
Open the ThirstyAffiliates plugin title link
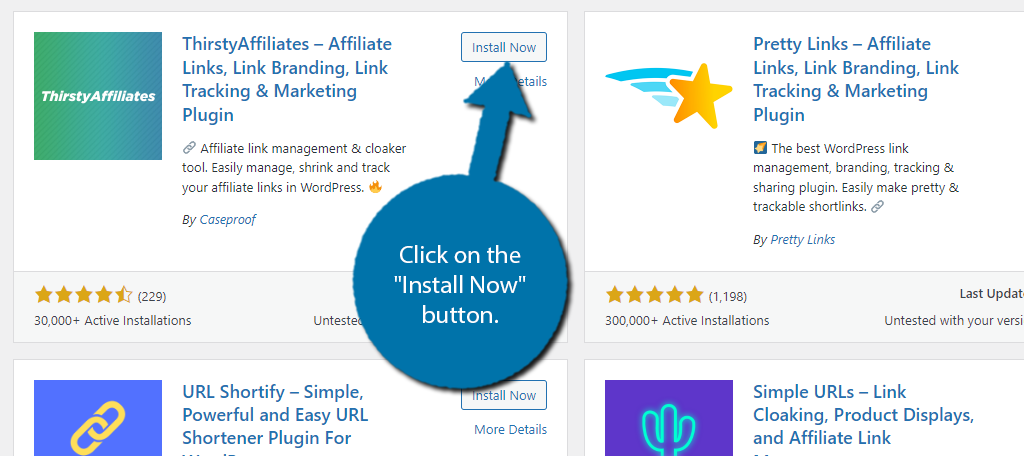[x=287, y=79]
